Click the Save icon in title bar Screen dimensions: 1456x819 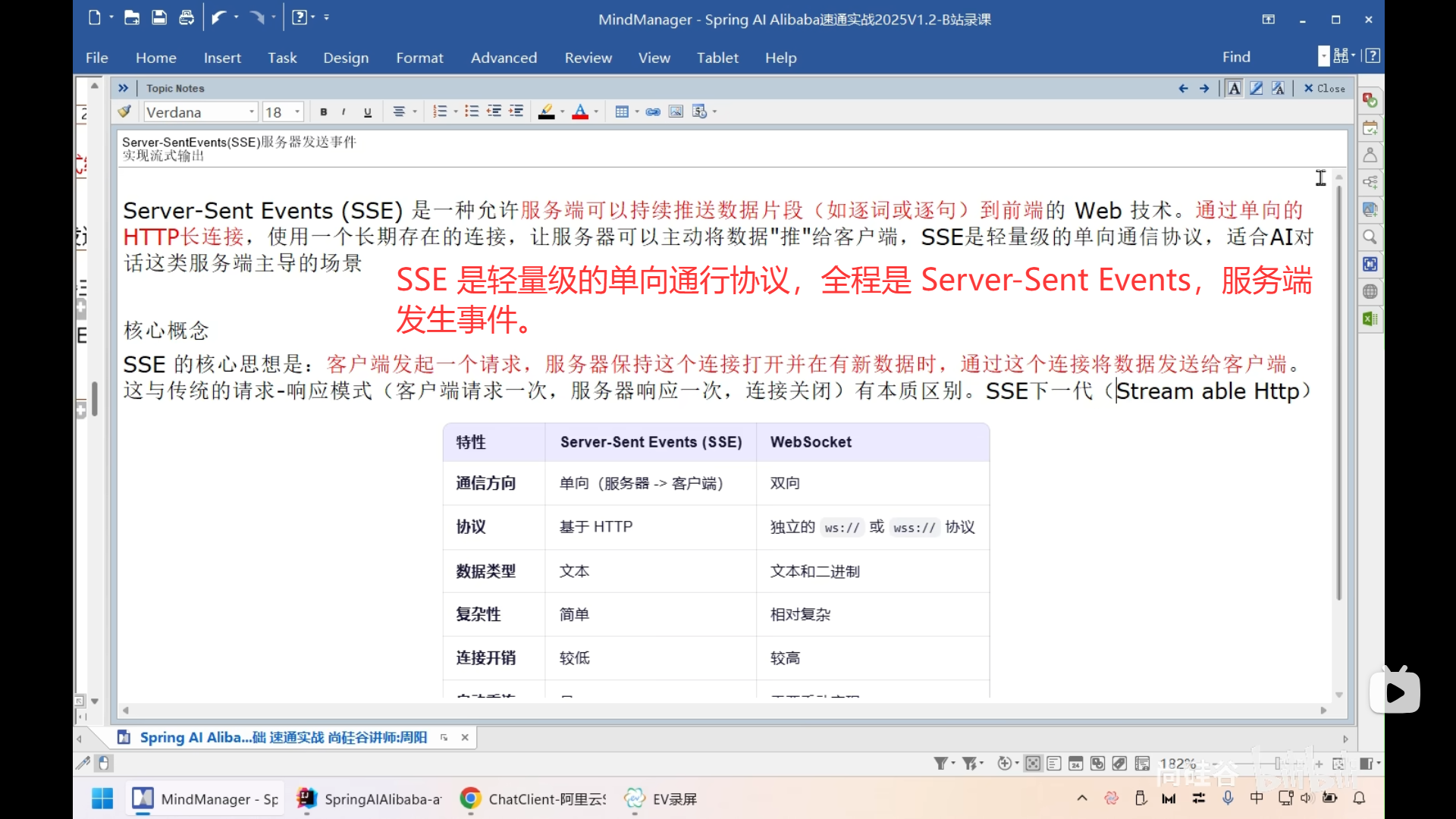tap(159, 17)
